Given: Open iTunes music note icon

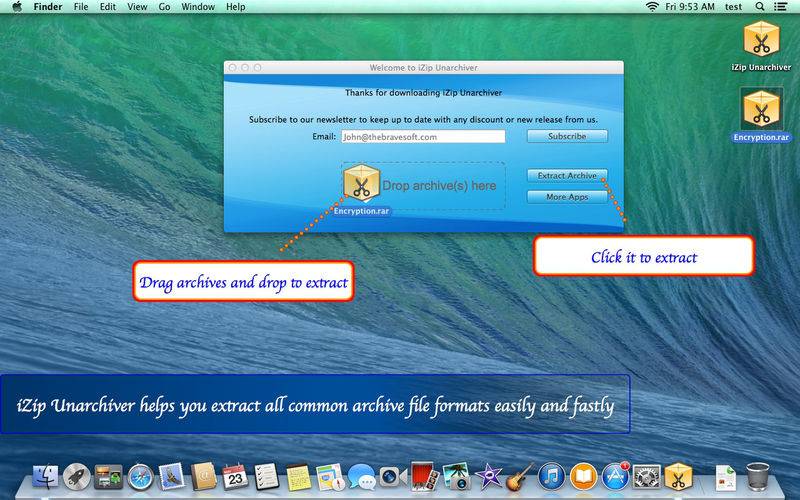Looking at the screenshot, I should coord(552,477).
